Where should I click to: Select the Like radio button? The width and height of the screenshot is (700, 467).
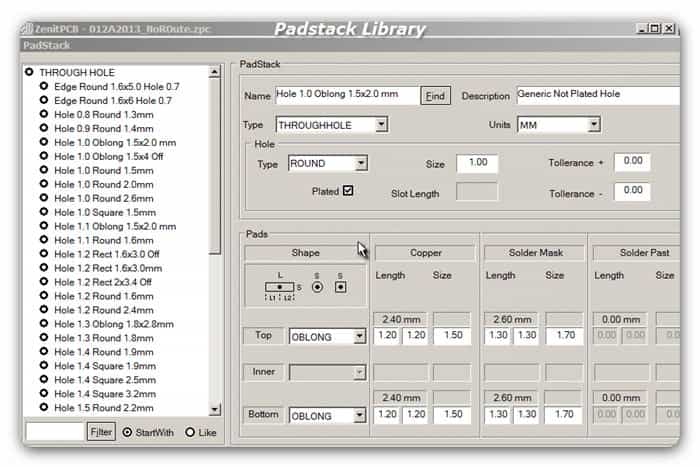pyautogui.click(x=190, y=432)
